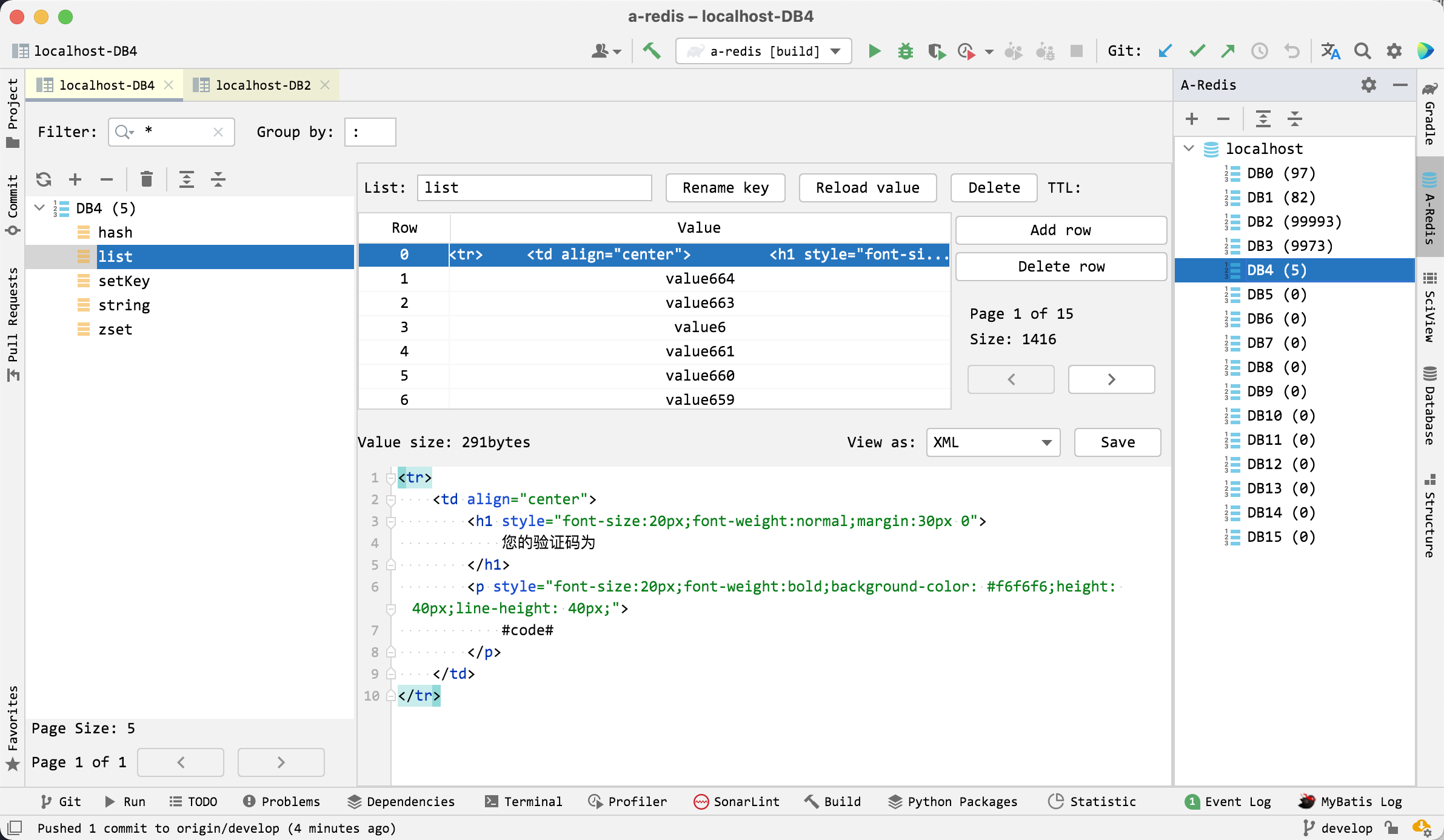Viewport: 1444px width, 840px height.
Task: Open the a-redis [build] run configuration dropdown
Action: (763, 52)
